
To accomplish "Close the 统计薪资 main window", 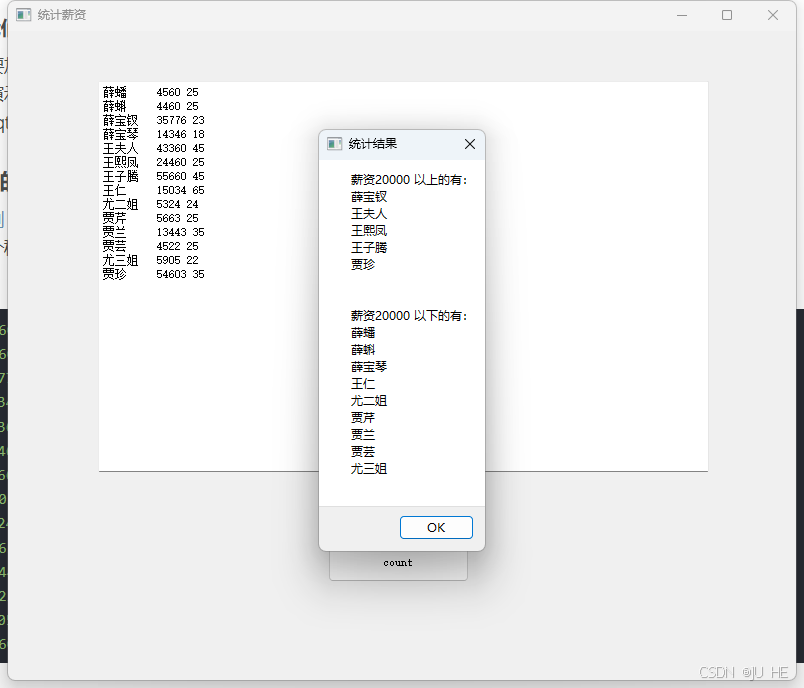I will coord(773,15).
